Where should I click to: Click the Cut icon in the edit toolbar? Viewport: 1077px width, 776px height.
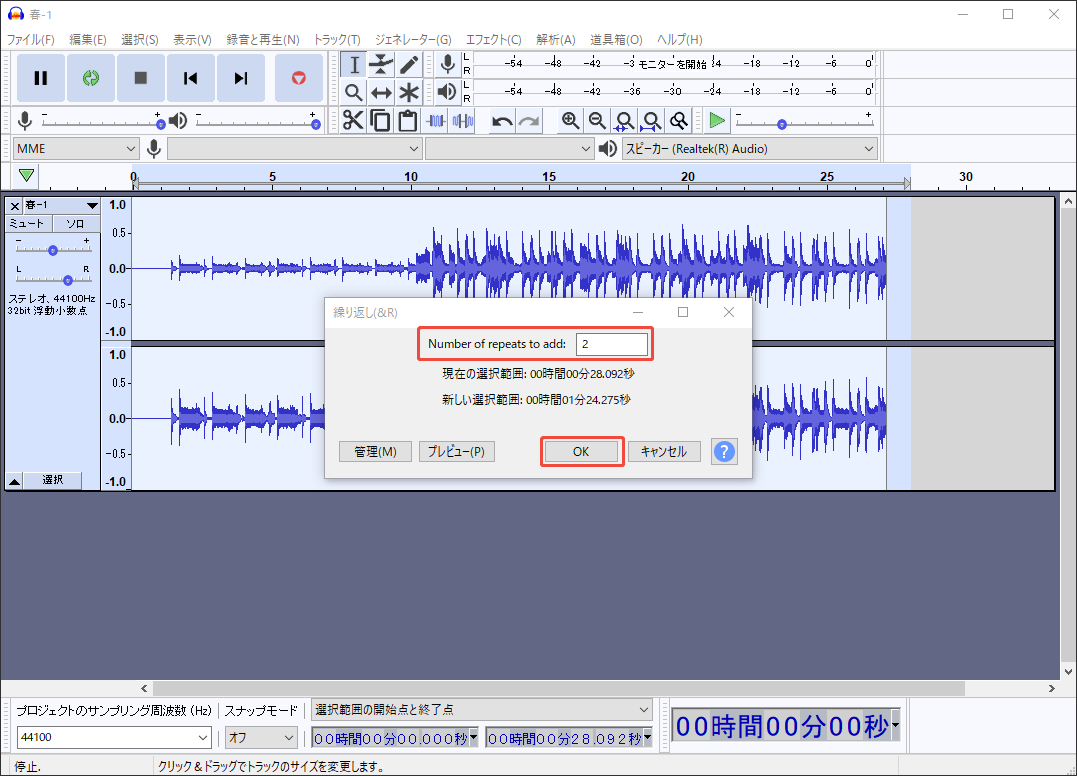coord(353,120)
